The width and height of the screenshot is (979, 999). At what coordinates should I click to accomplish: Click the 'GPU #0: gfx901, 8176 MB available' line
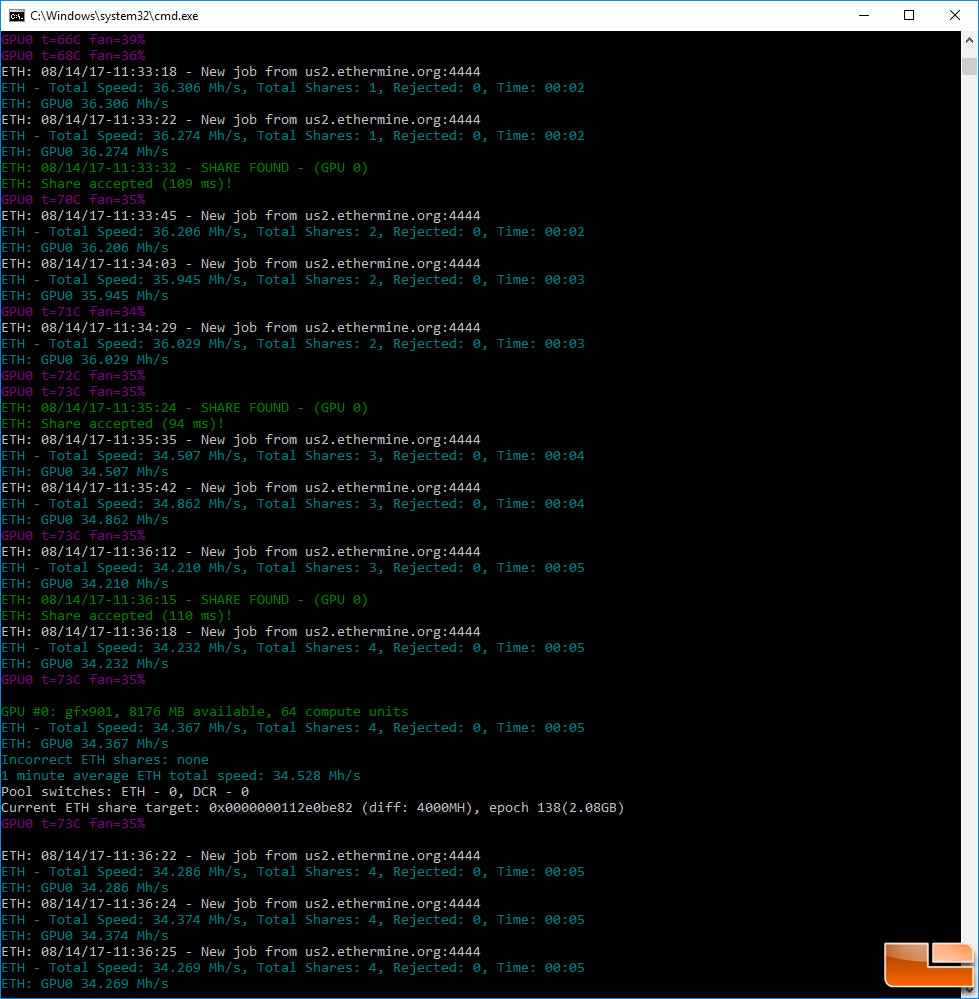tap(204, 712)
